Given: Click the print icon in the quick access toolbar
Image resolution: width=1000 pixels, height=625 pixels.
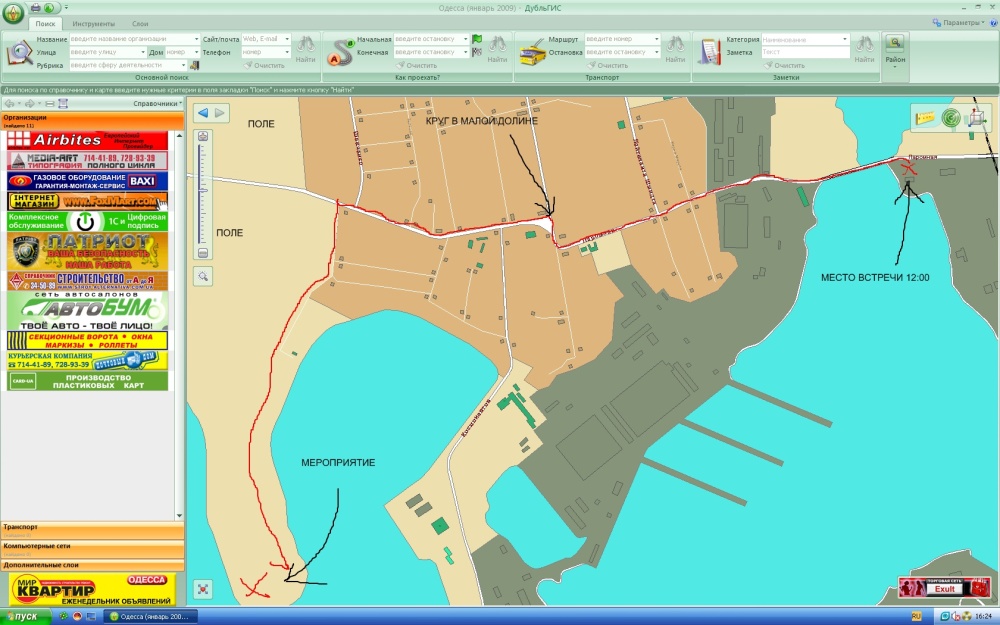Looking at the screenshot, I should click(x=35, y=8).
